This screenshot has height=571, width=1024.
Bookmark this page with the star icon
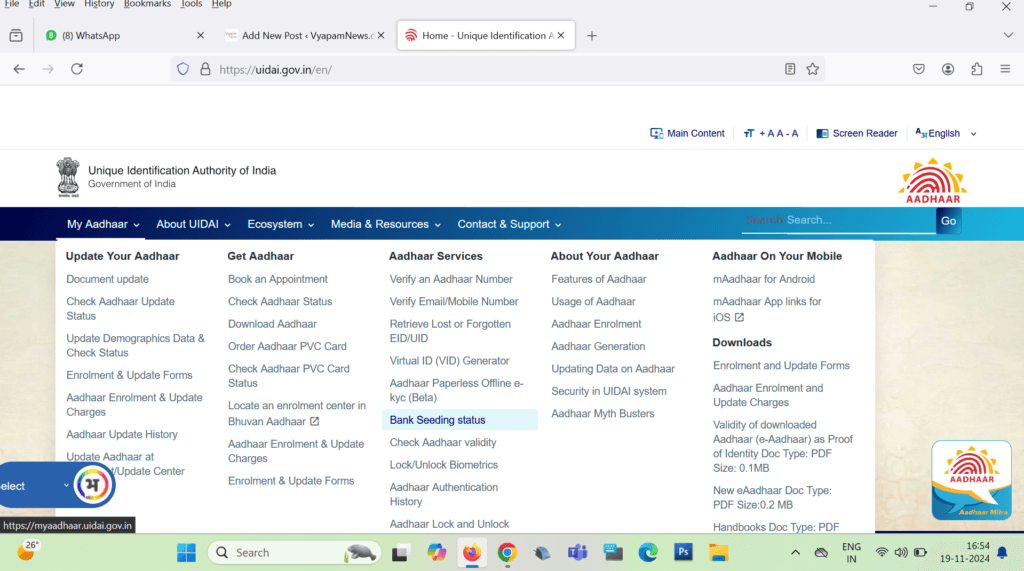pos(812,69)
